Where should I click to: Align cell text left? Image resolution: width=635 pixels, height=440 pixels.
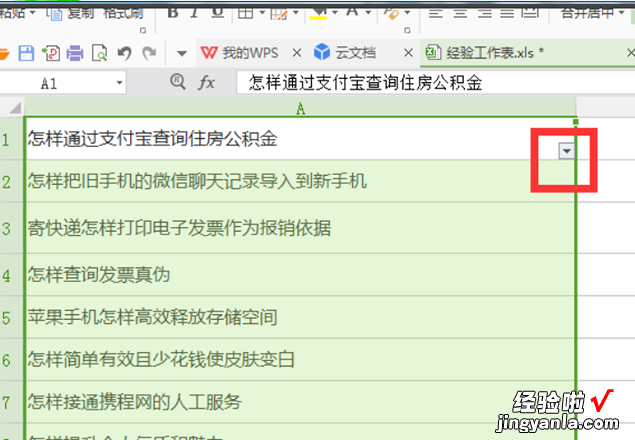tap(436, 13)
